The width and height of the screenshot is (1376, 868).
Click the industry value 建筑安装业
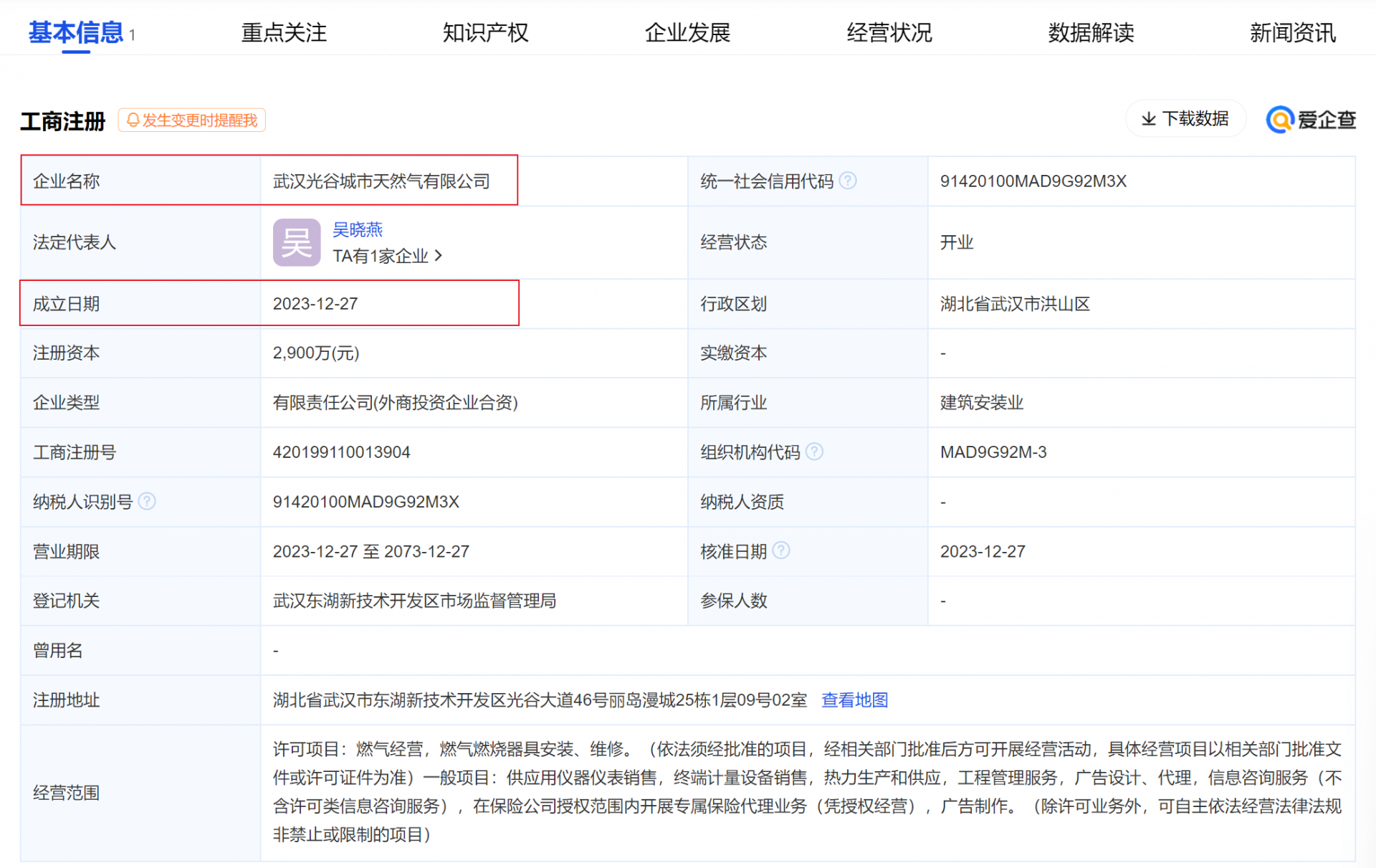point(982,402)
